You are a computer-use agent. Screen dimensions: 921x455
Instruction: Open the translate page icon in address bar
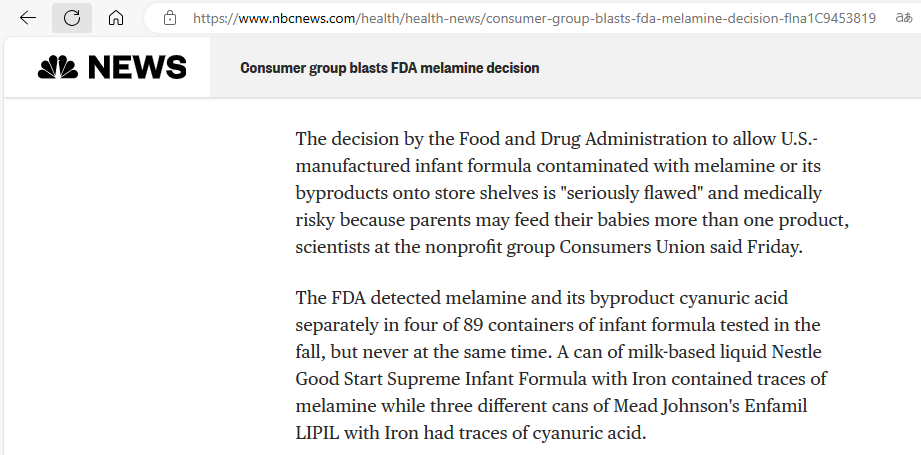click(906, 18)
